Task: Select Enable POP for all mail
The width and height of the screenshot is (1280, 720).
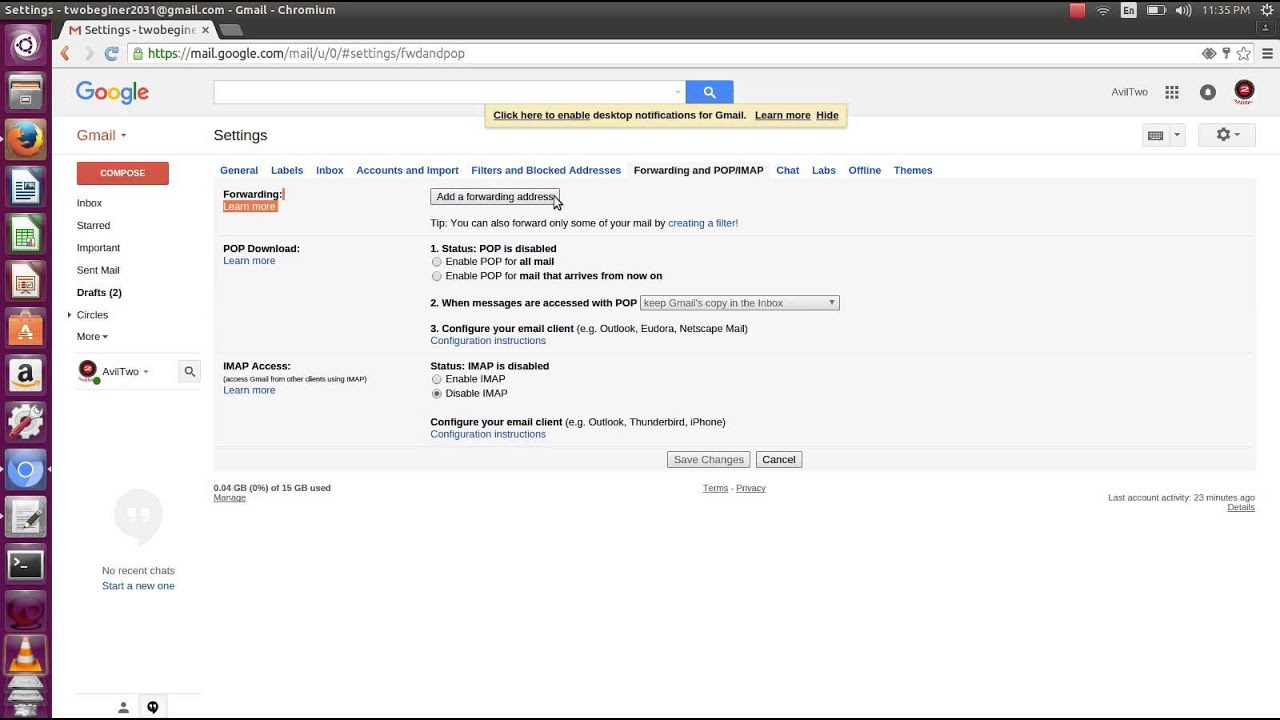Action: click(x=436, y=262)
